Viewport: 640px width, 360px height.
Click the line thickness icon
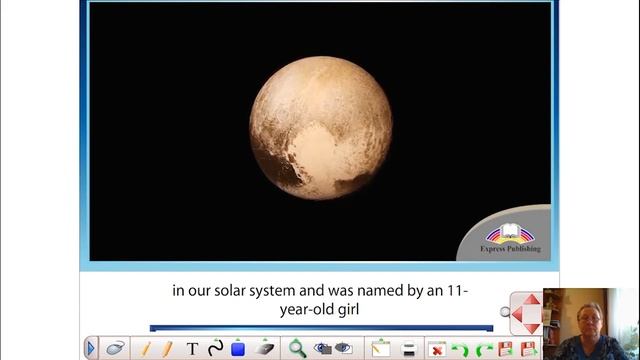pos(409,349)
